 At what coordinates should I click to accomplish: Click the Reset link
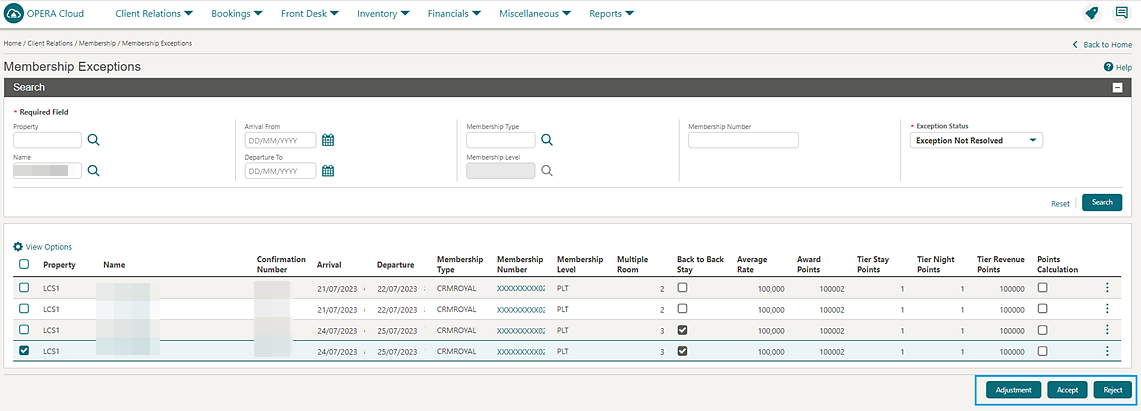coord(1060,203)
